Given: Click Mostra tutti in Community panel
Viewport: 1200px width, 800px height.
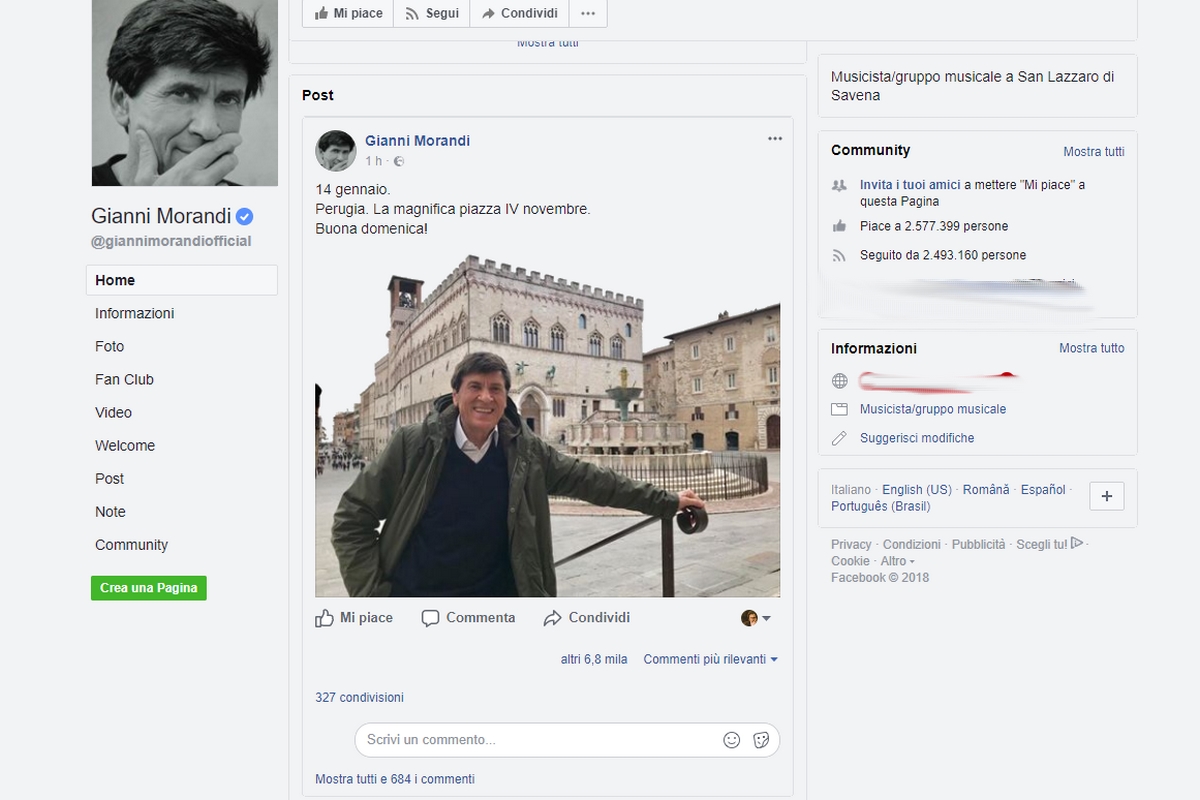Looking at the screenshot, I should 1094,152.
